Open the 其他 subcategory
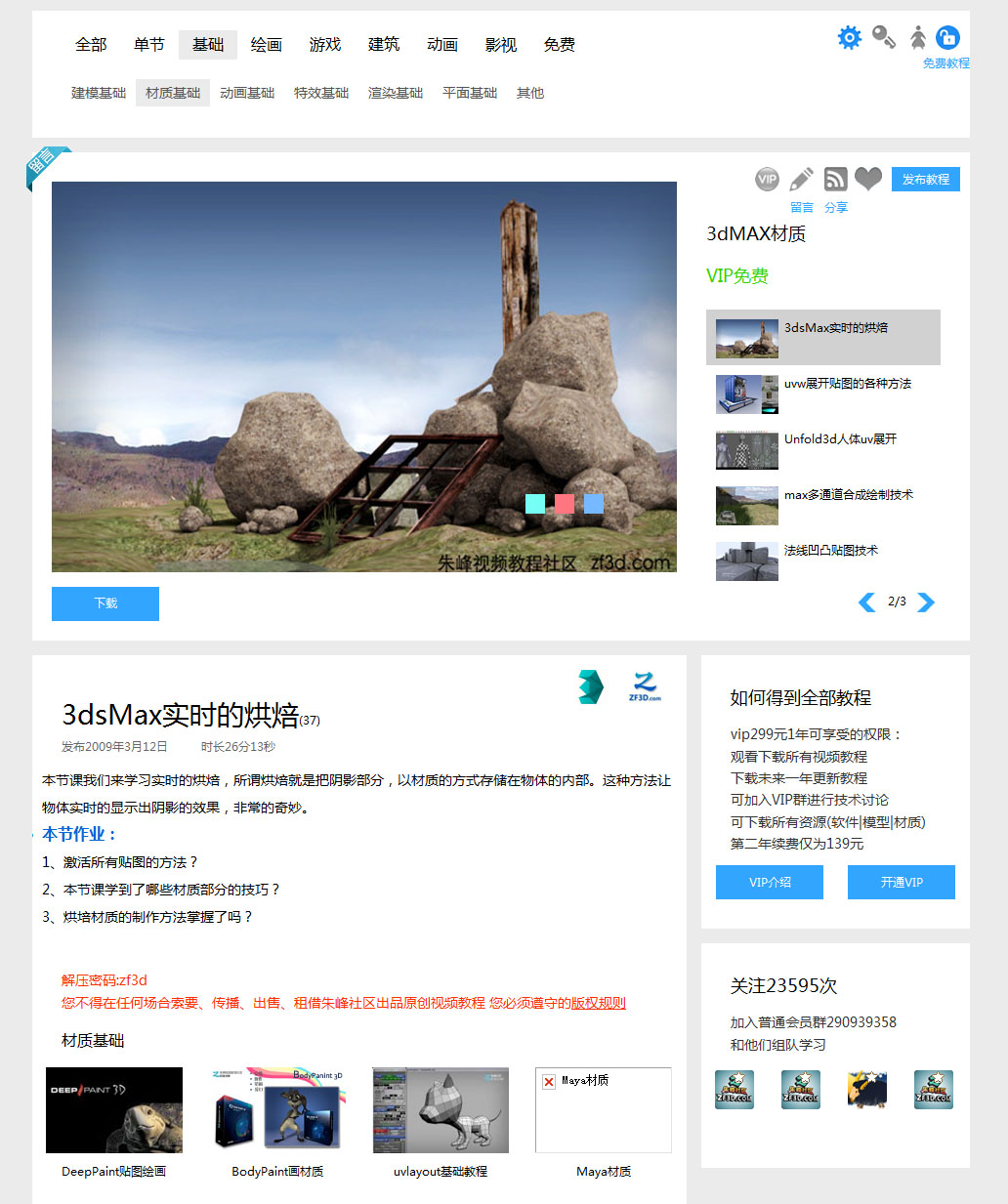Viewport: 1008px width, 1204px height. click(530, 93)
